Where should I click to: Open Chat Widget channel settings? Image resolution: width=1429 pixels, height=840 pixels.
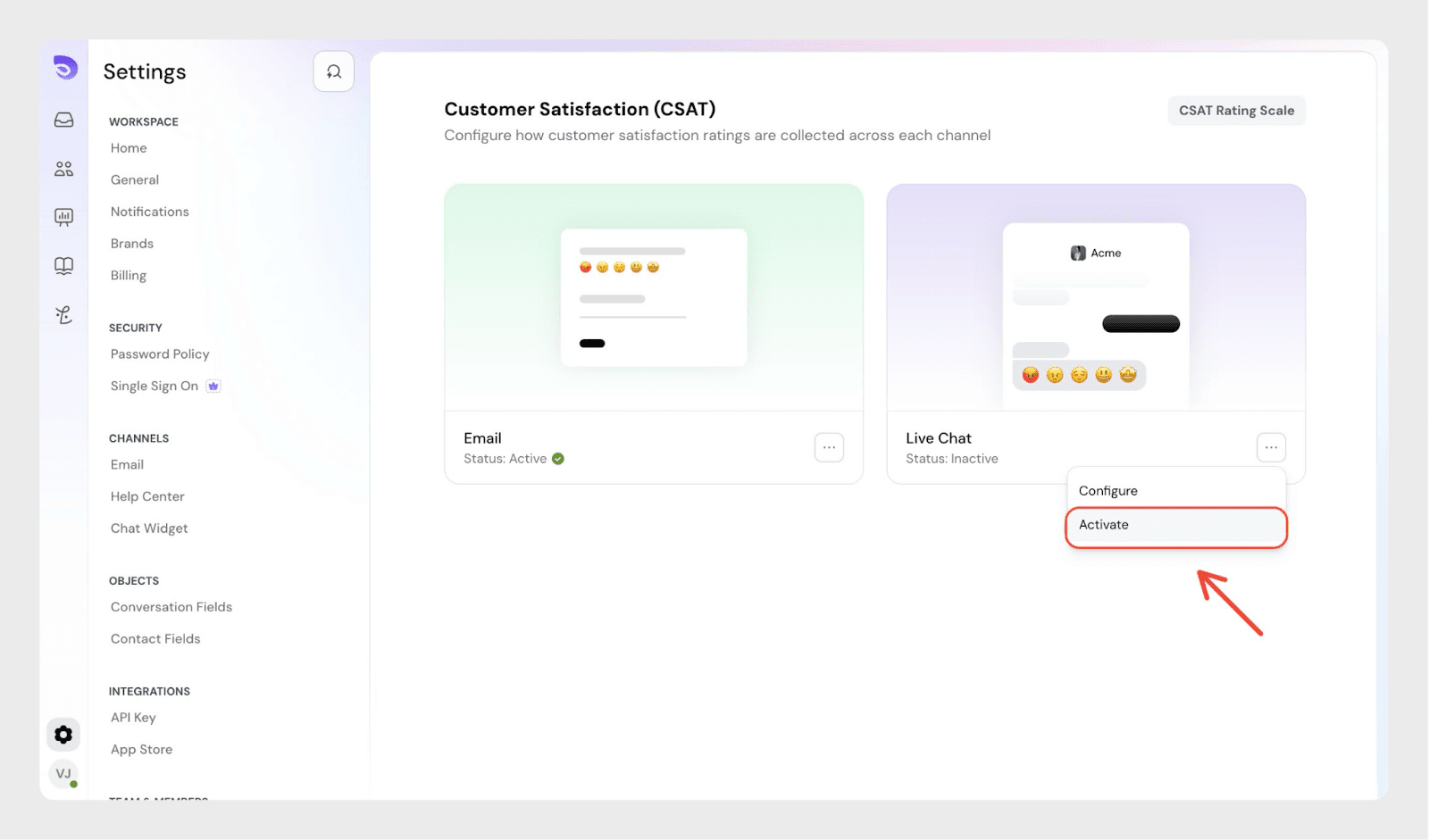(x=149, y=528)
